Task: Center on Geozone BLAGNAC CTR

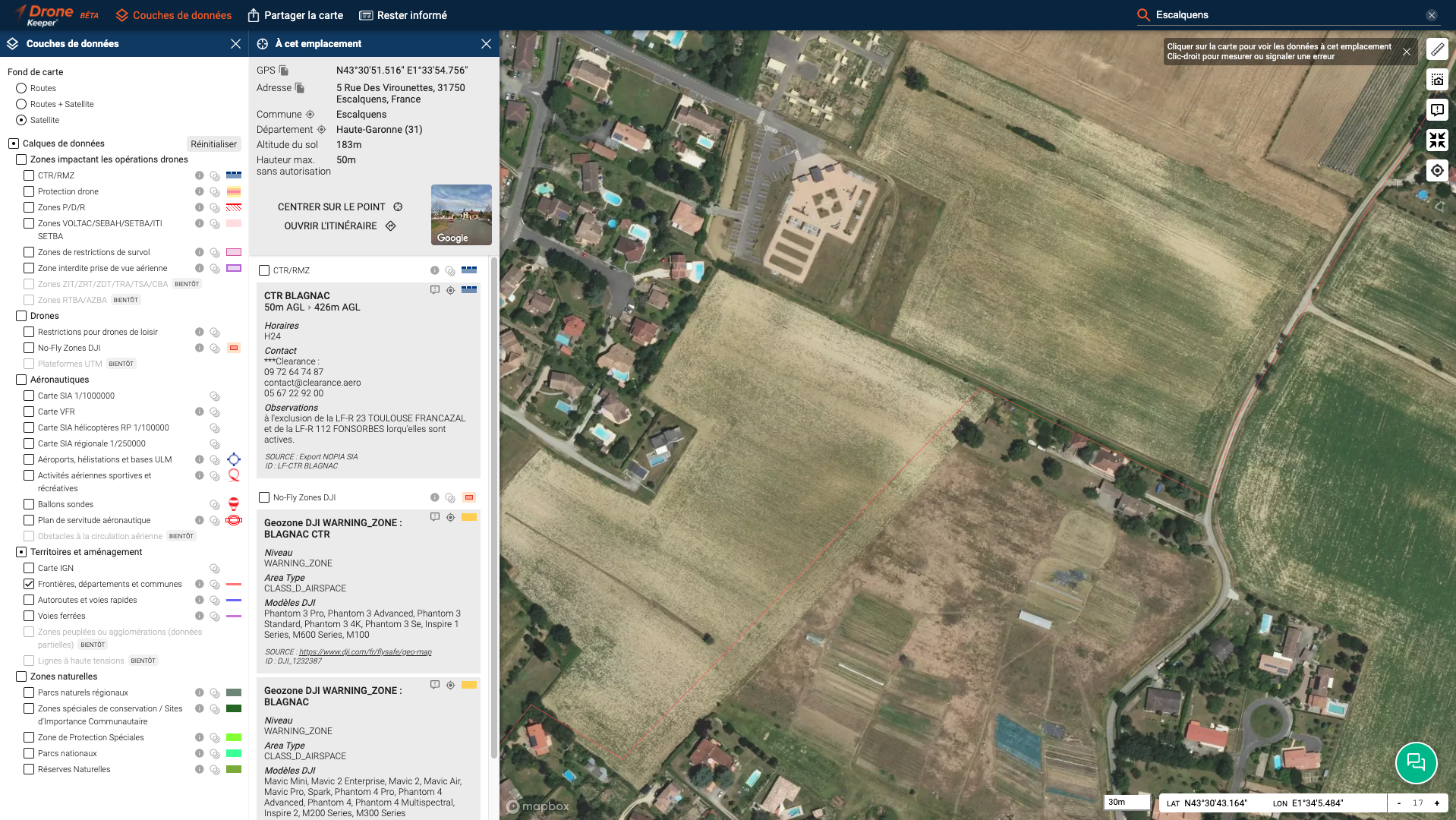Action: click(x=450, y=517)
